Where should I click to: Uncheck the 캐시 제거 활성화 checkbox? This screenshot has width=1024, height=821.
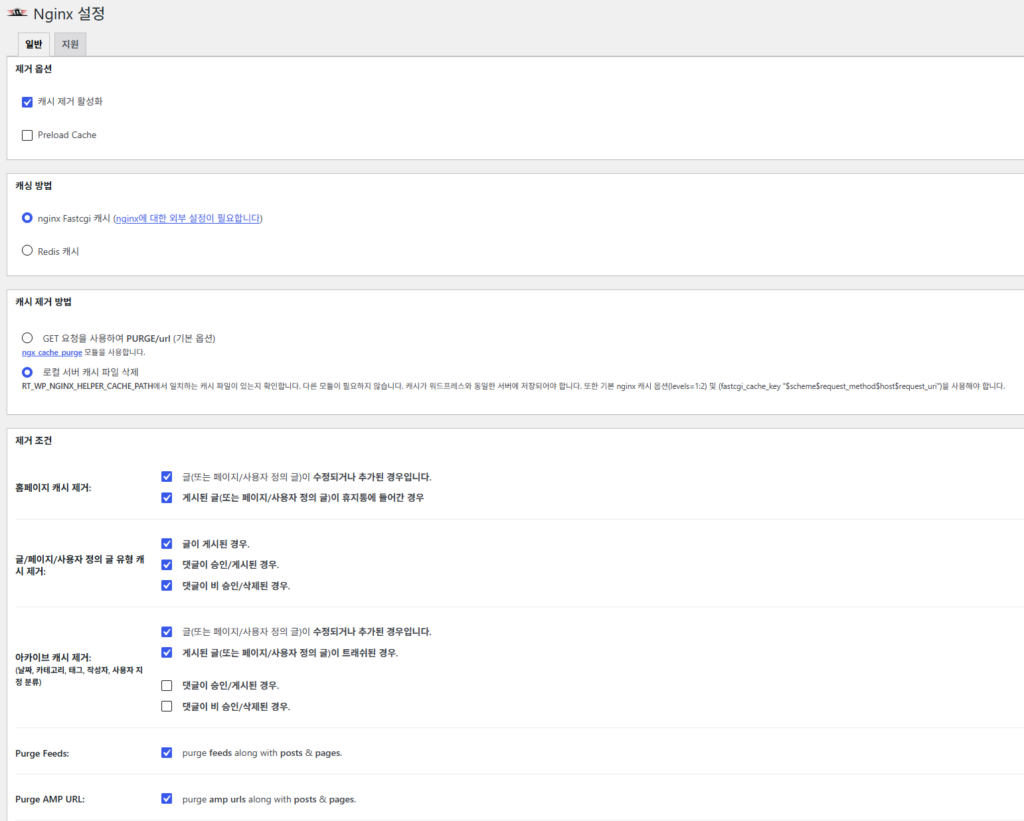click(27, 102)
